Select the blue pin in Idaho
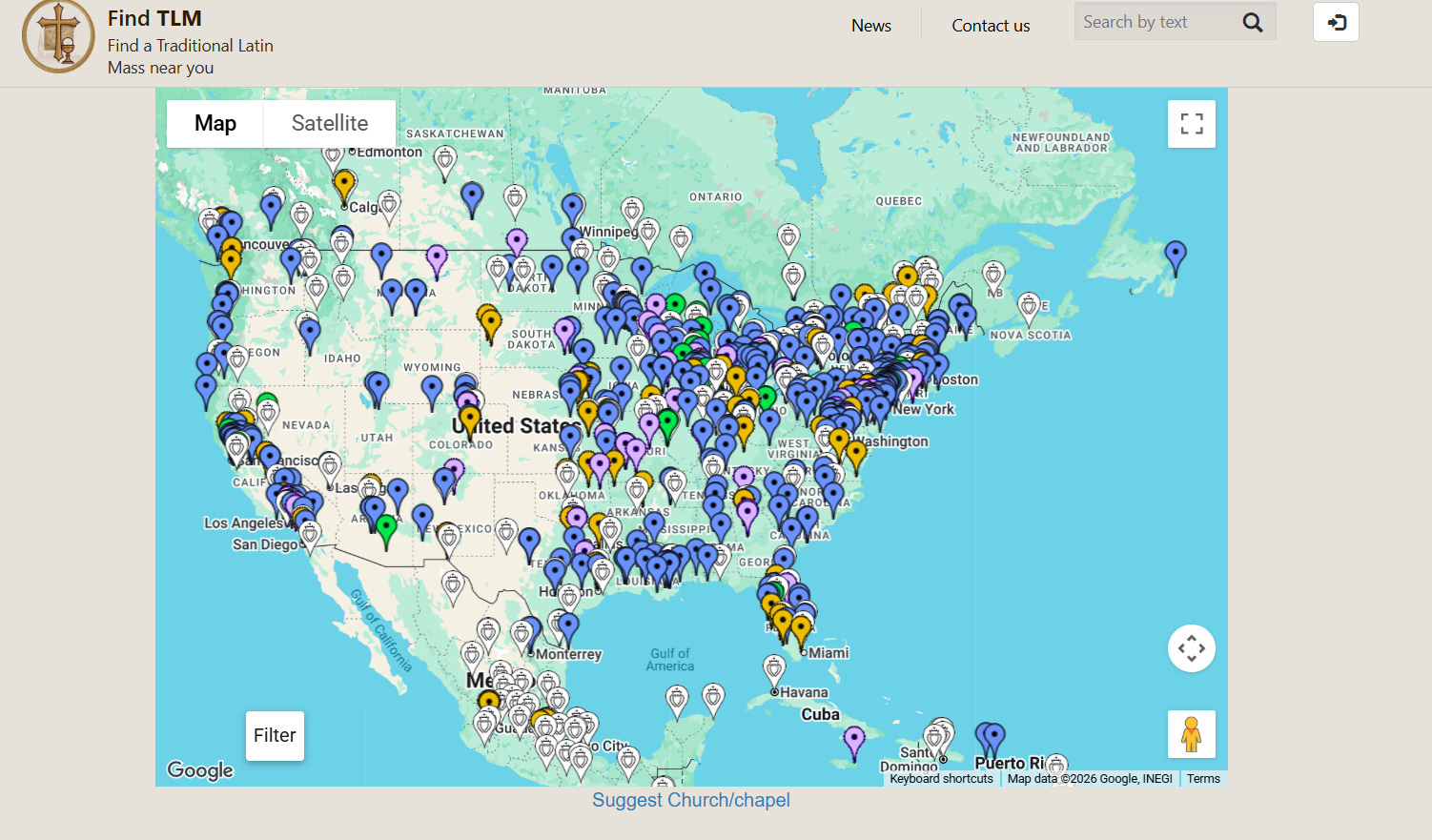1432x840 pixels. click(x=310, y=335)
